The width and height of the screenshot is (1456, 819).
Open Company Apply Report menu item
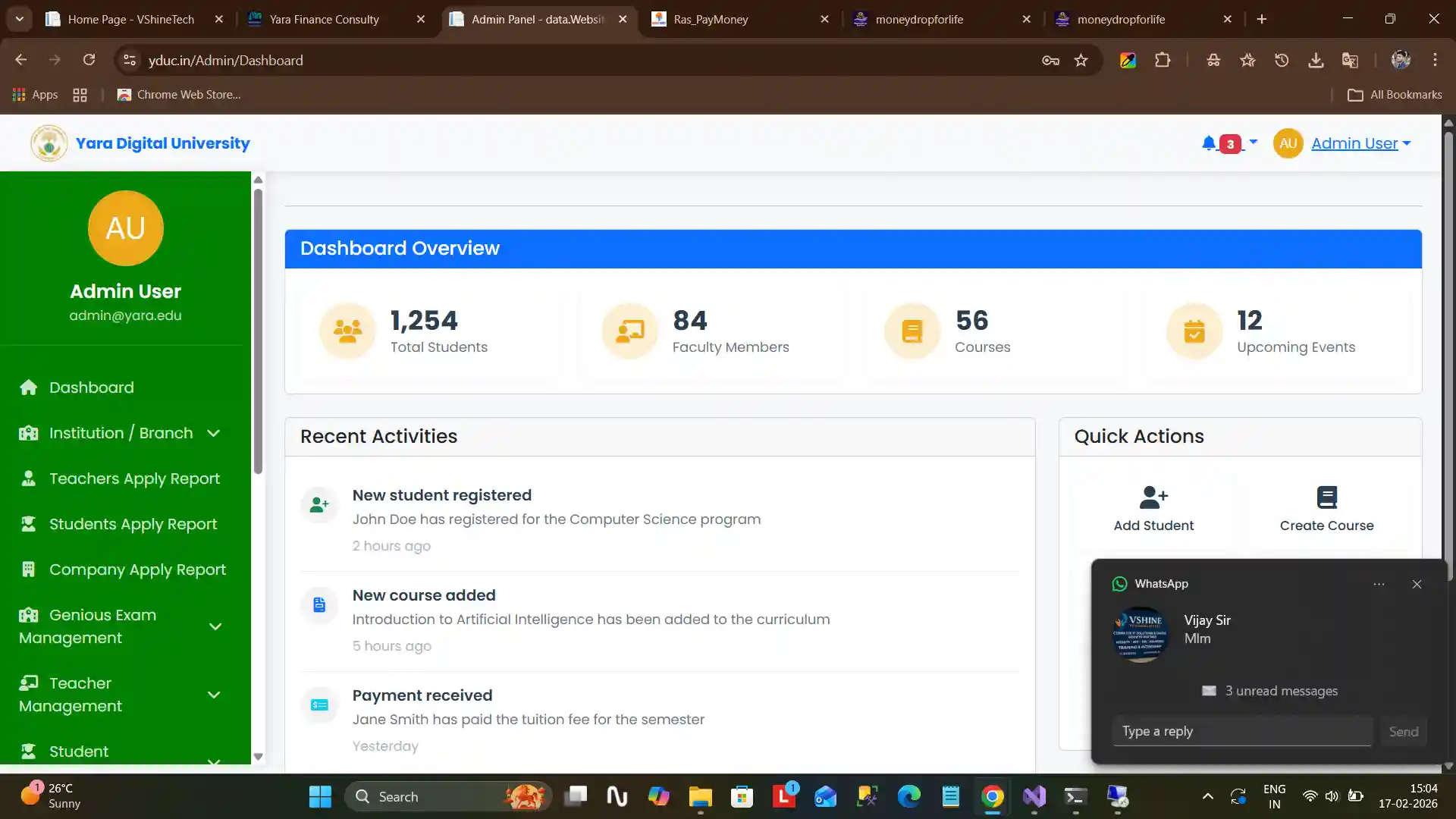point(137,570)
